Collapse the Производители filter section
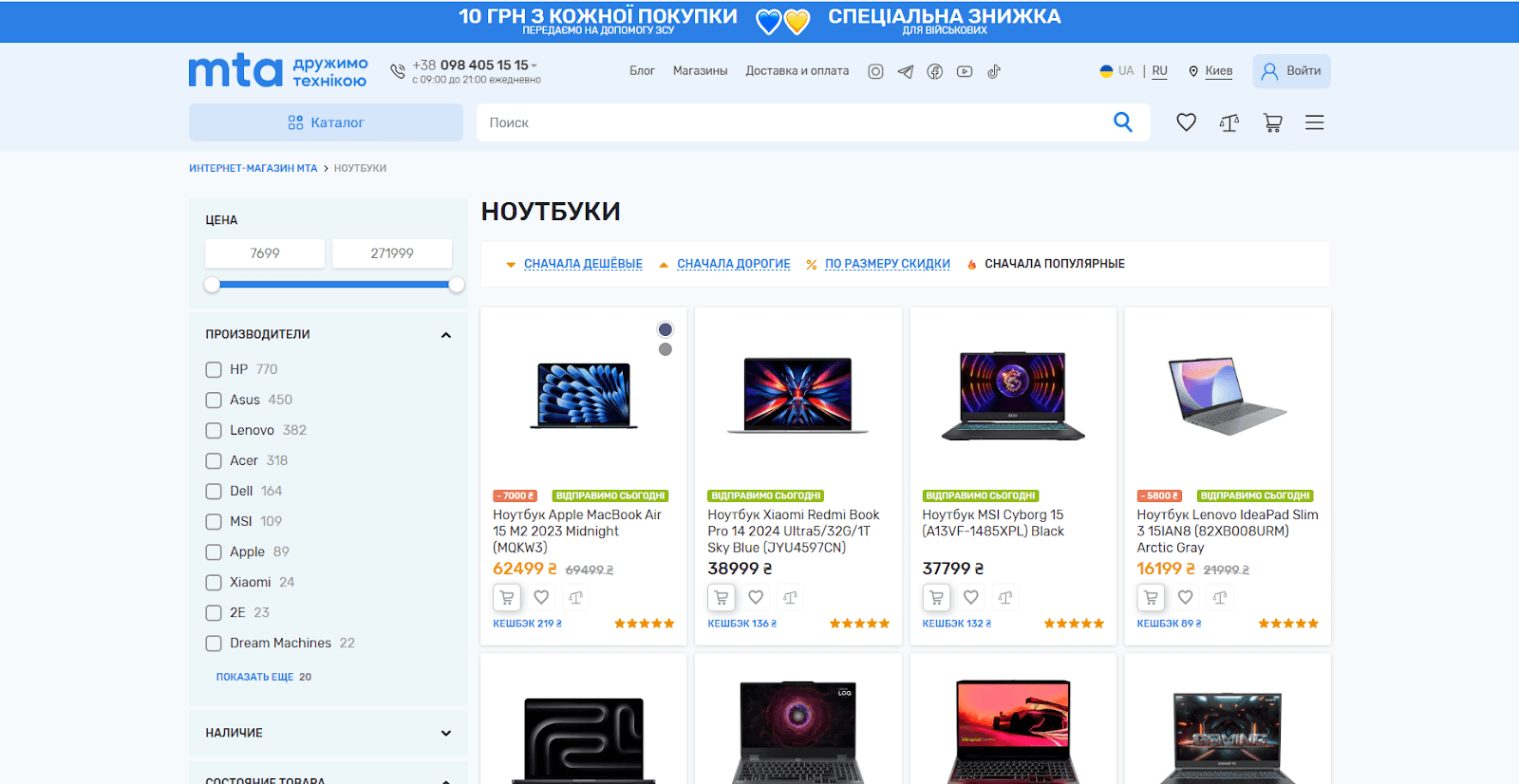The width and height of the screenshot is (1519, 784). (446, 335)
